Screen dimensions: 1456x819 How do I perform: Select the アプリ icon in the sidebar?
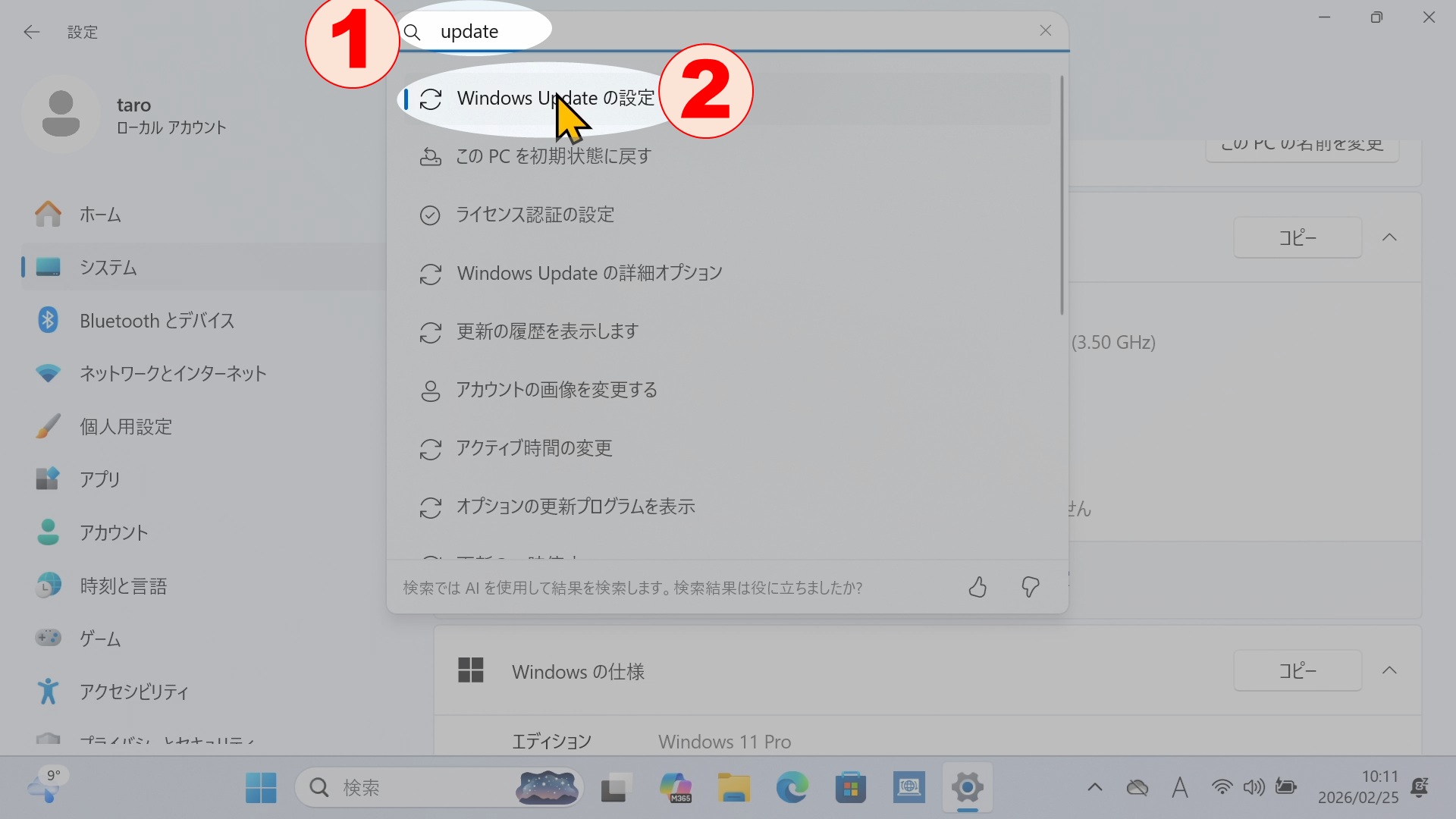click(x=48, y=479)
